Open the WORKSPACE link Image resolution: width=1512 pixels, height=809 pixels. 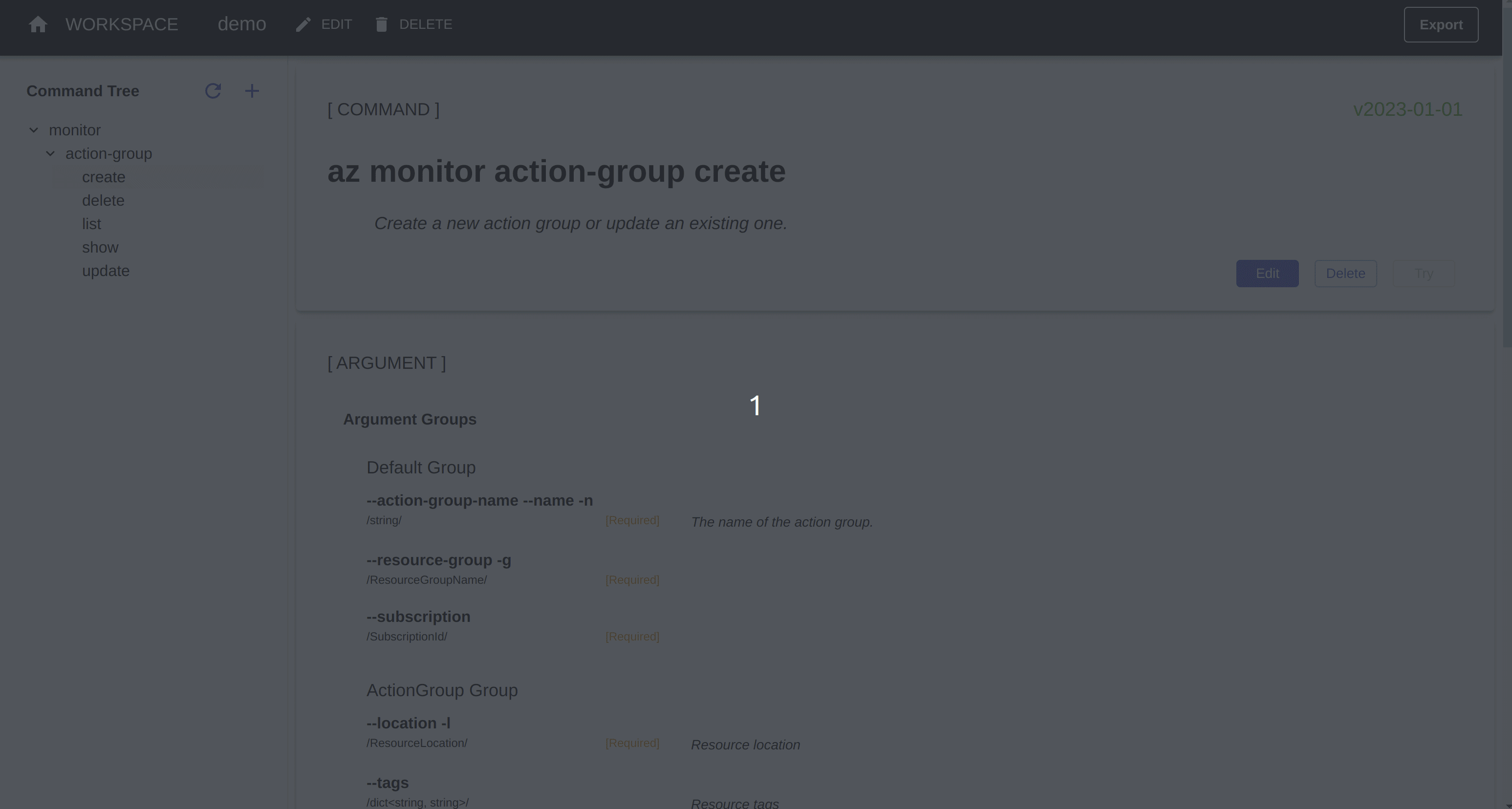click(x=122, y=24)
